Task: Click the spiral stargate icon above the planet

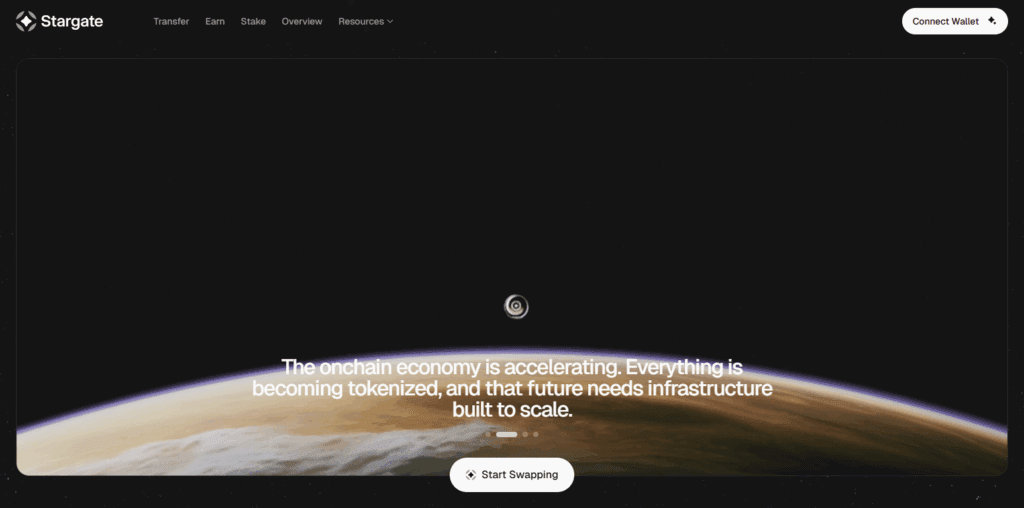Action: point(516,306)
